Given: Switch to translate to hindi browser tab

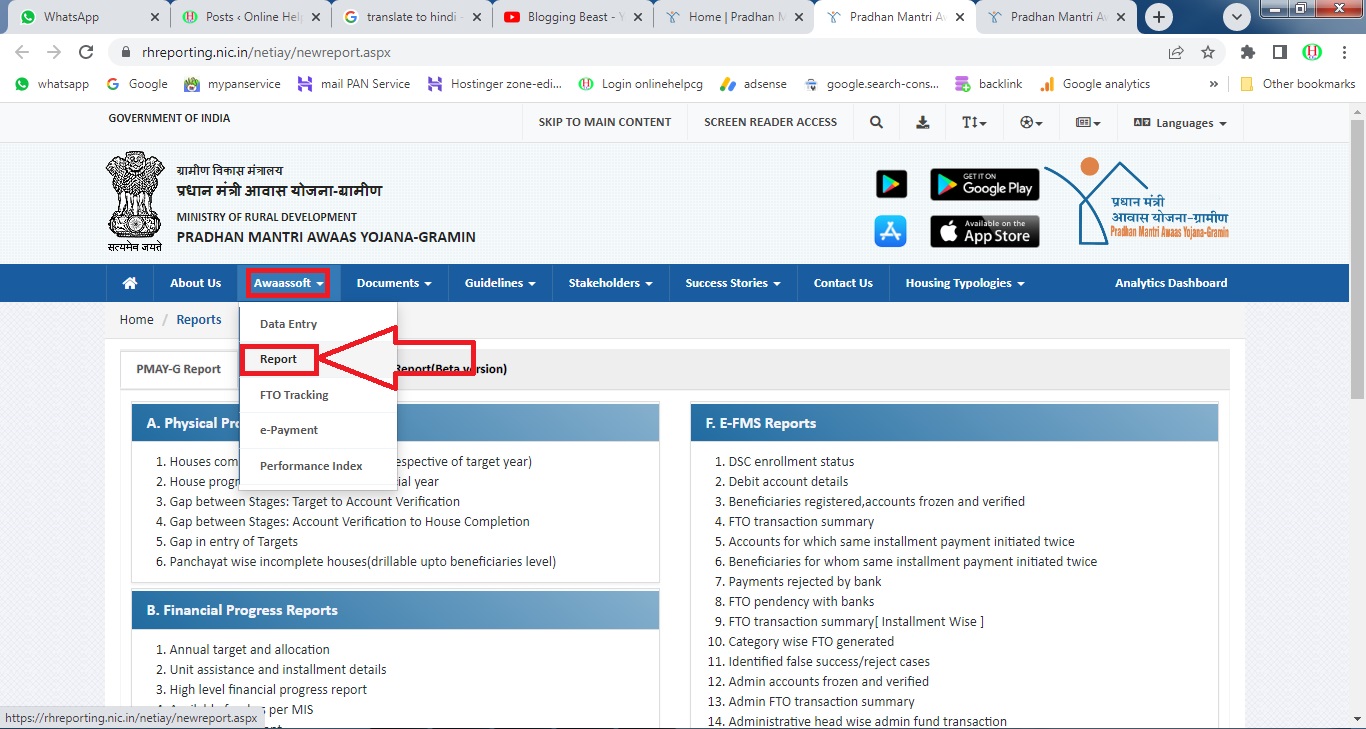Looking at the screenshot, I should tap(410, 17).
